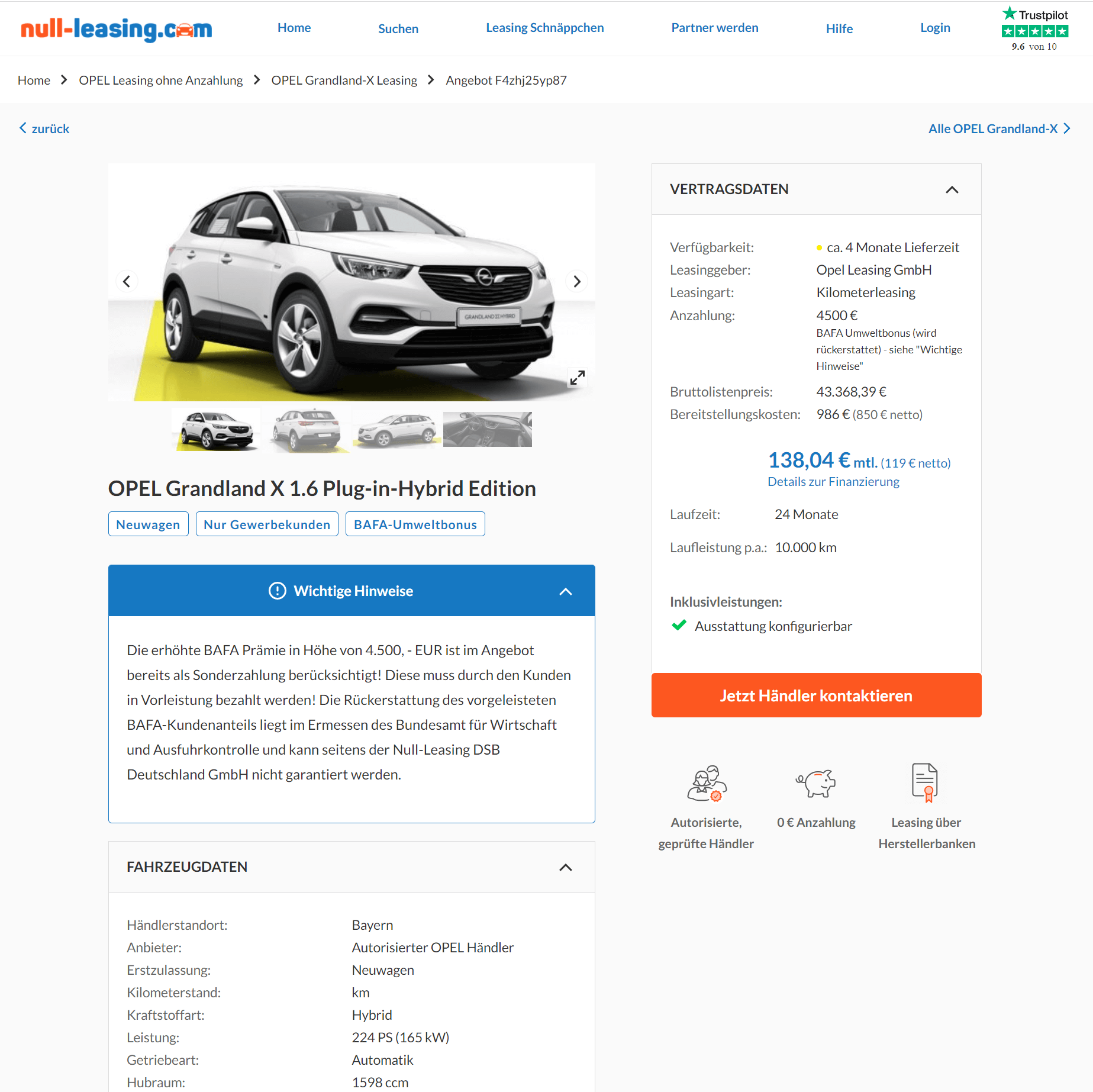The width and height of the screenshot is (1093, 1092).
Task: Click the piggy bank 0 € Anzahlung icon
Action: click(816, 783)
